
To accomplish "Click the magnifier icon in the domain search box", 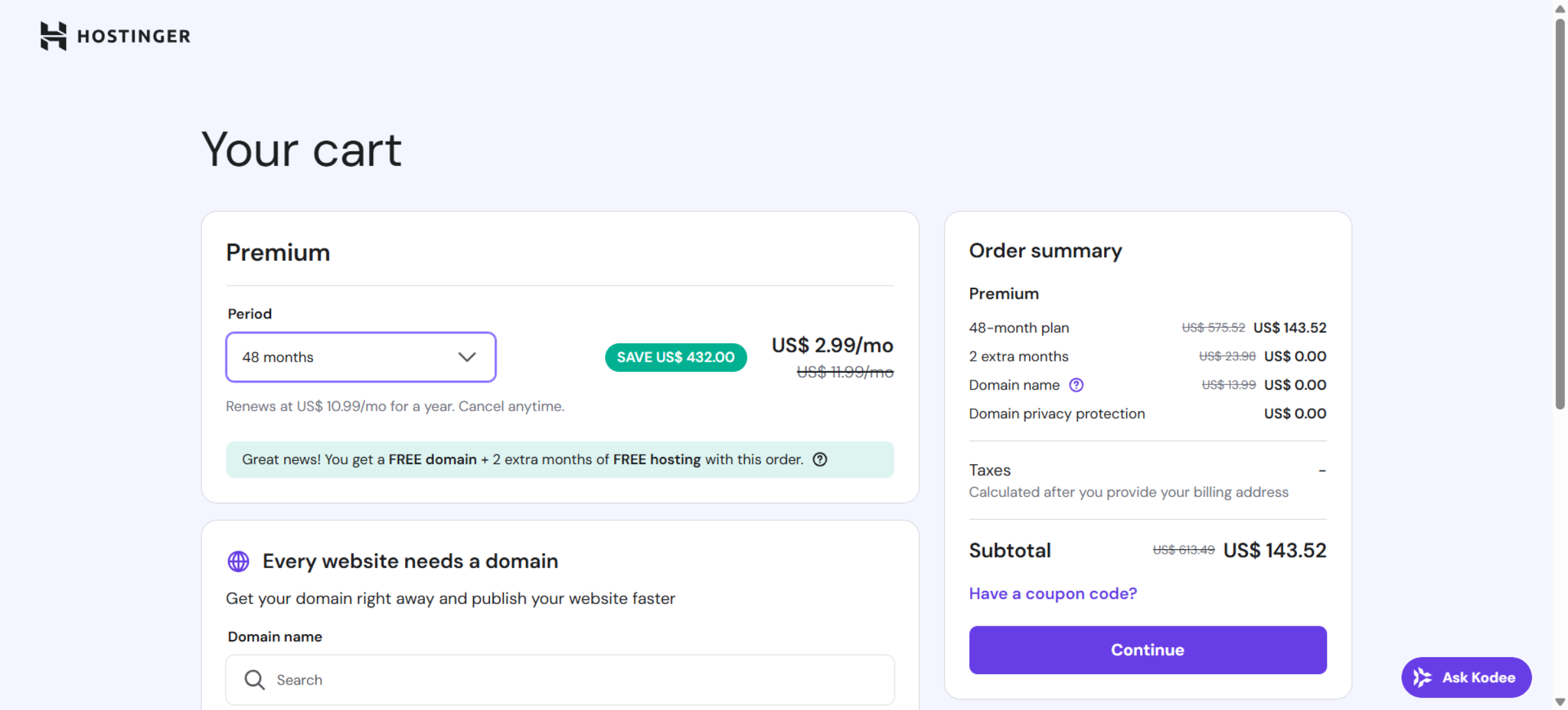I will tap(254, 679).
